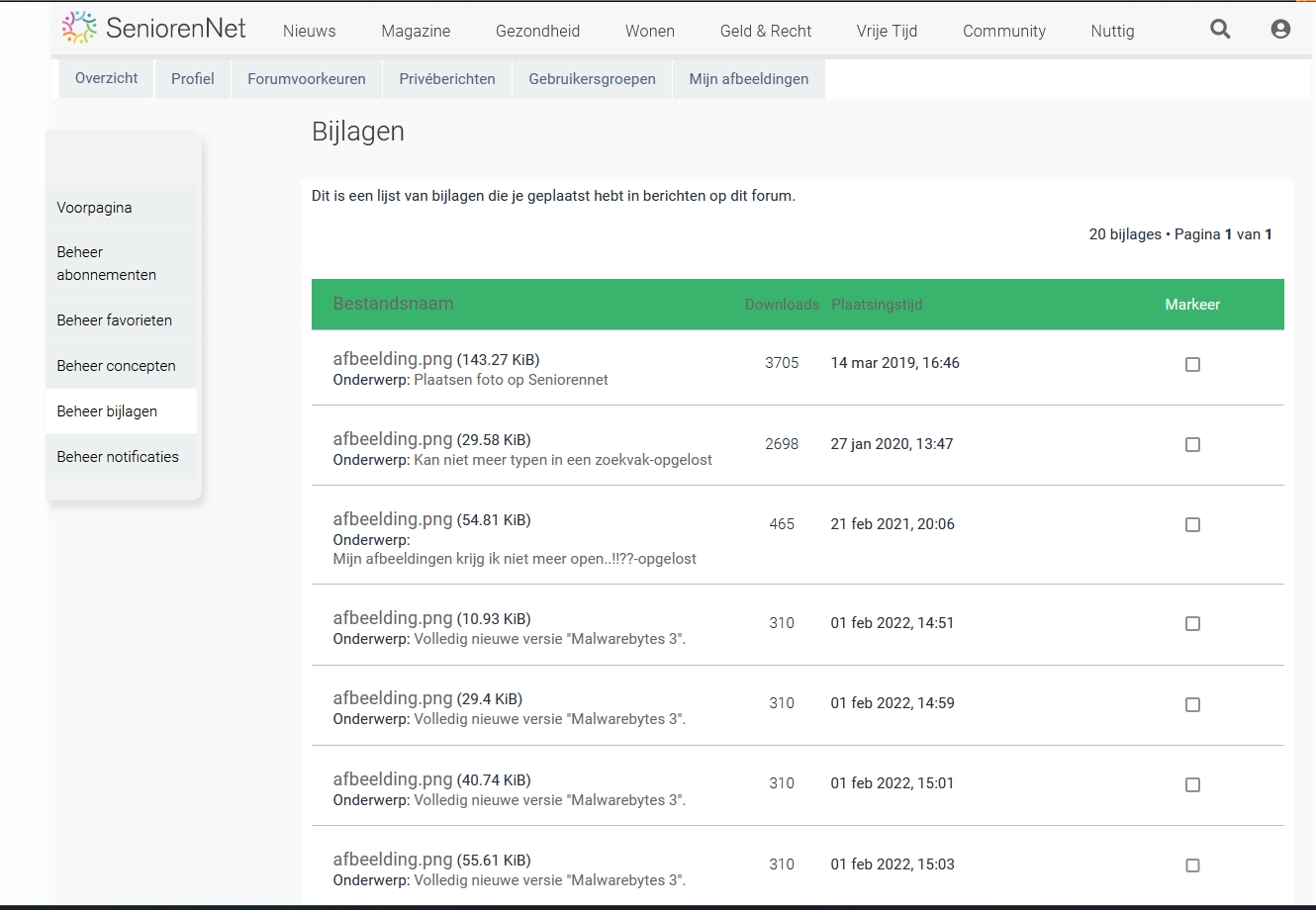Mark the 143.27 KiB attachment checkbox

[x=1192, y=364]
